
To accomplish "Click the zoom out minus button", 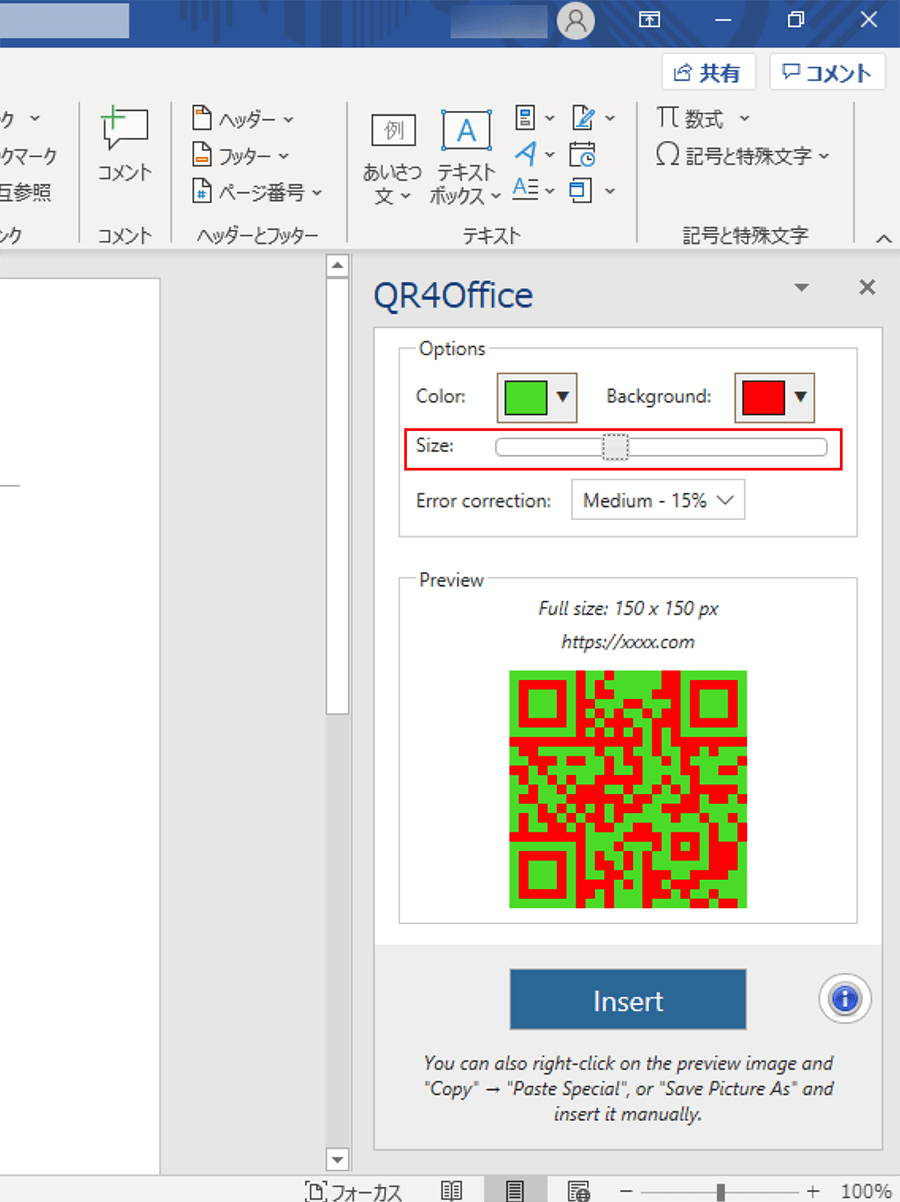I will (x=626, y=1191).
